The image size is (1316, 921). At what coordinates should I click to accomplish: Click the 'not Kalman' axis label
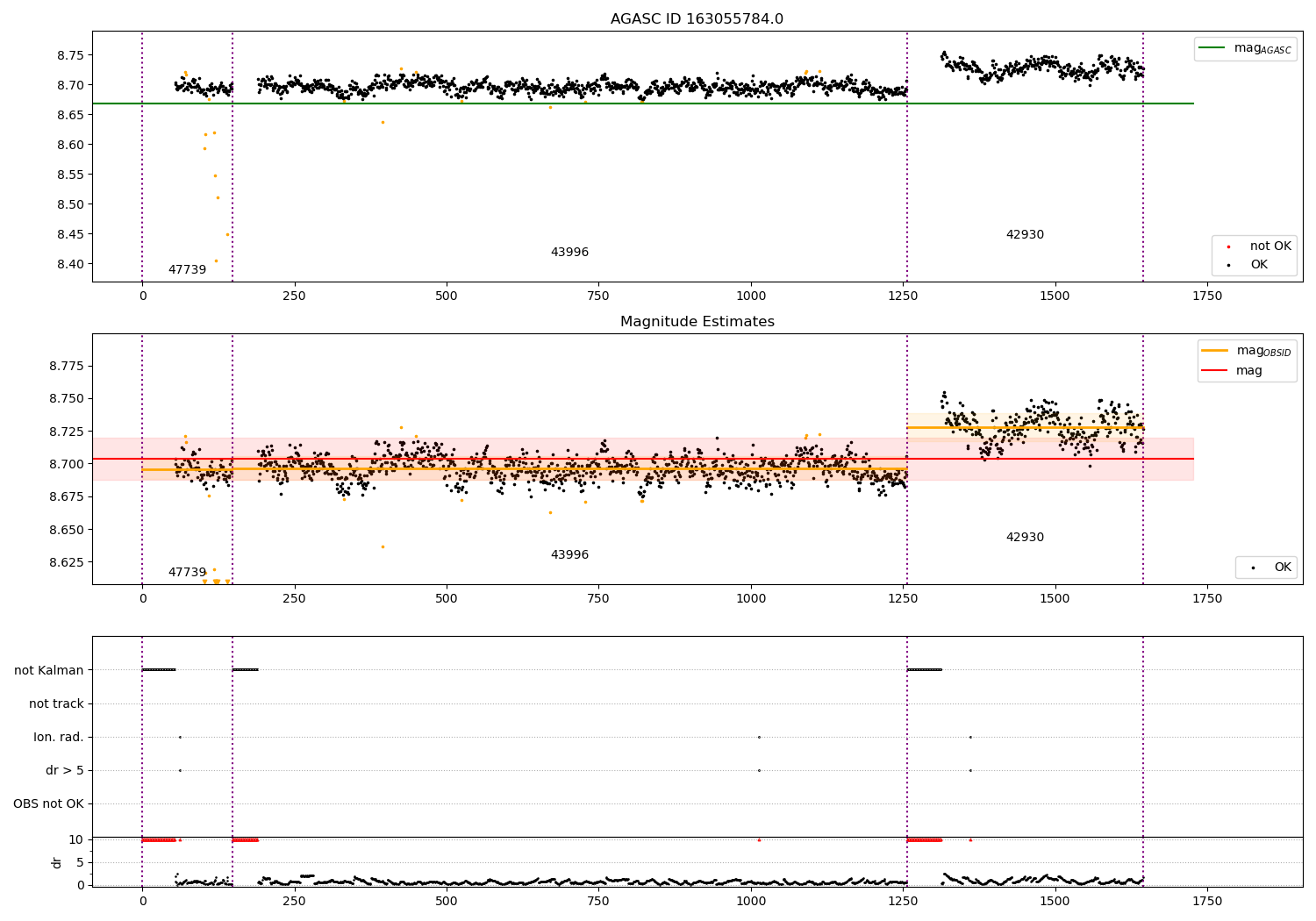[49, 670]
